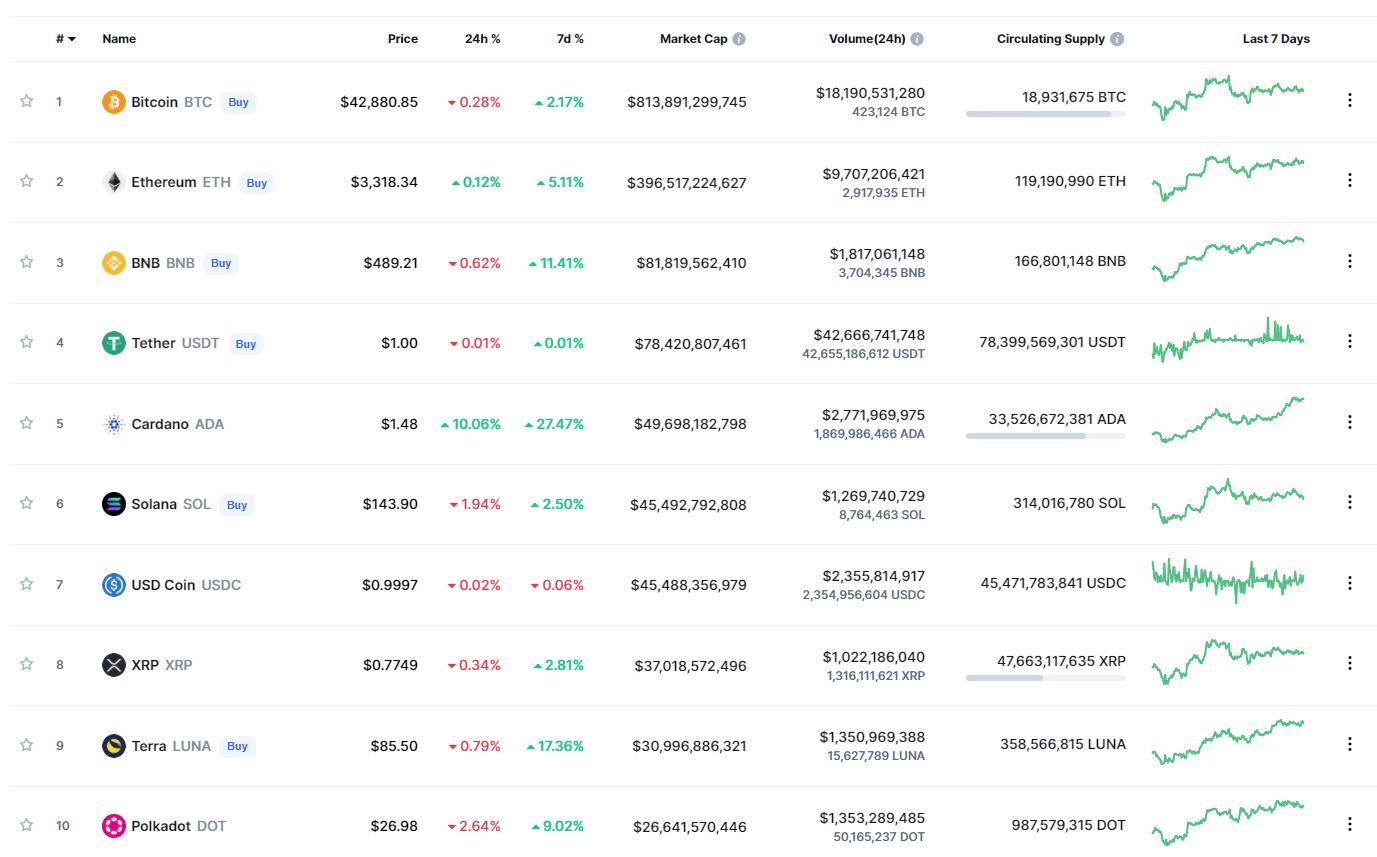1377x857 pixels.
Task: Toggle the watchlist star for Cardano
Action: 27,423
